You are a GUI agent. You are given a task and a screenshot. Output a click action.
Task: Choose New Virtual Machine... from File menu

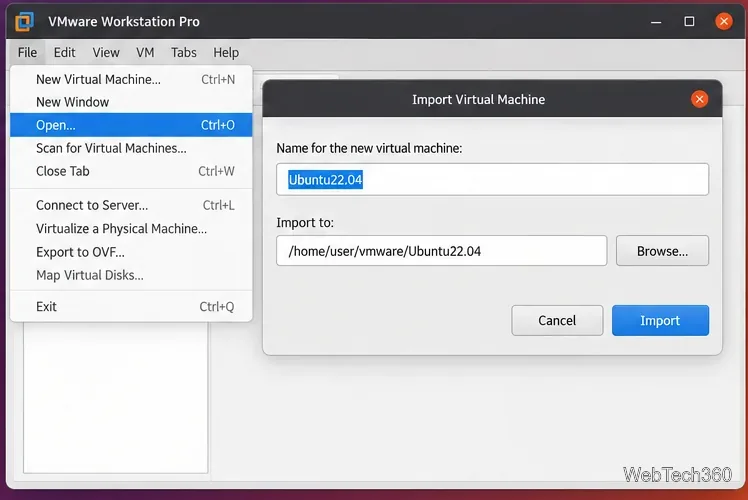131,79
